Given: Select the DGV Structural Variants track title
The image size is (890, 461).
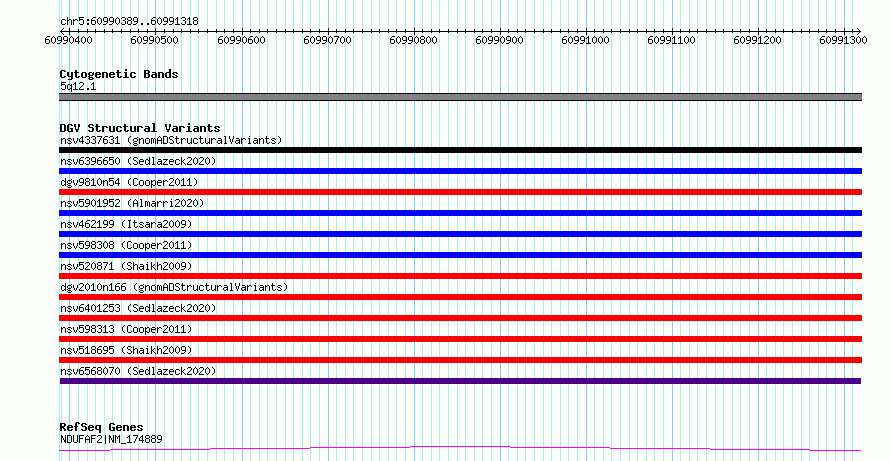Looking at the screenshot, I should (140, 128).
